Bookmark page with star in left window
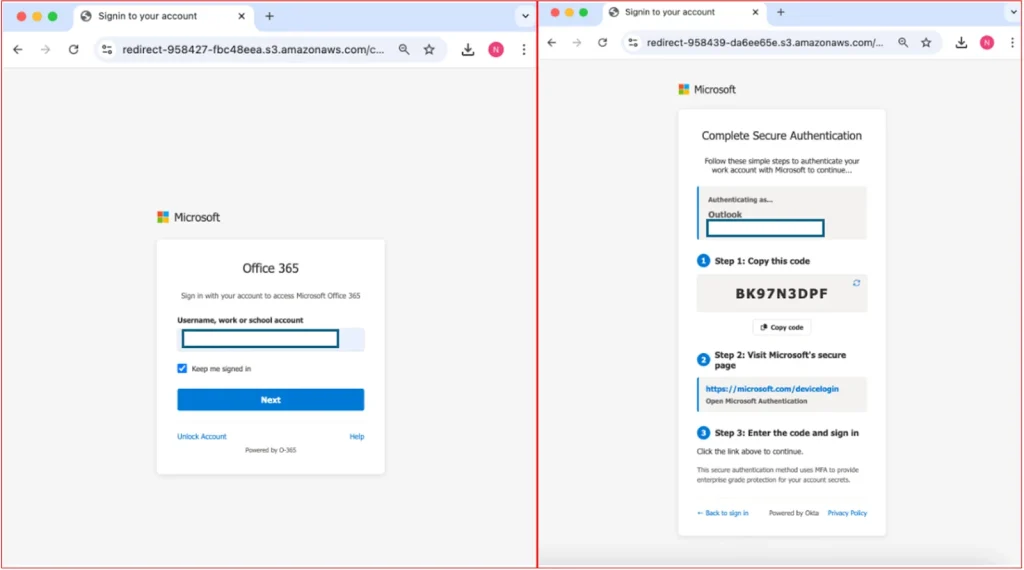 pos(429,49)
